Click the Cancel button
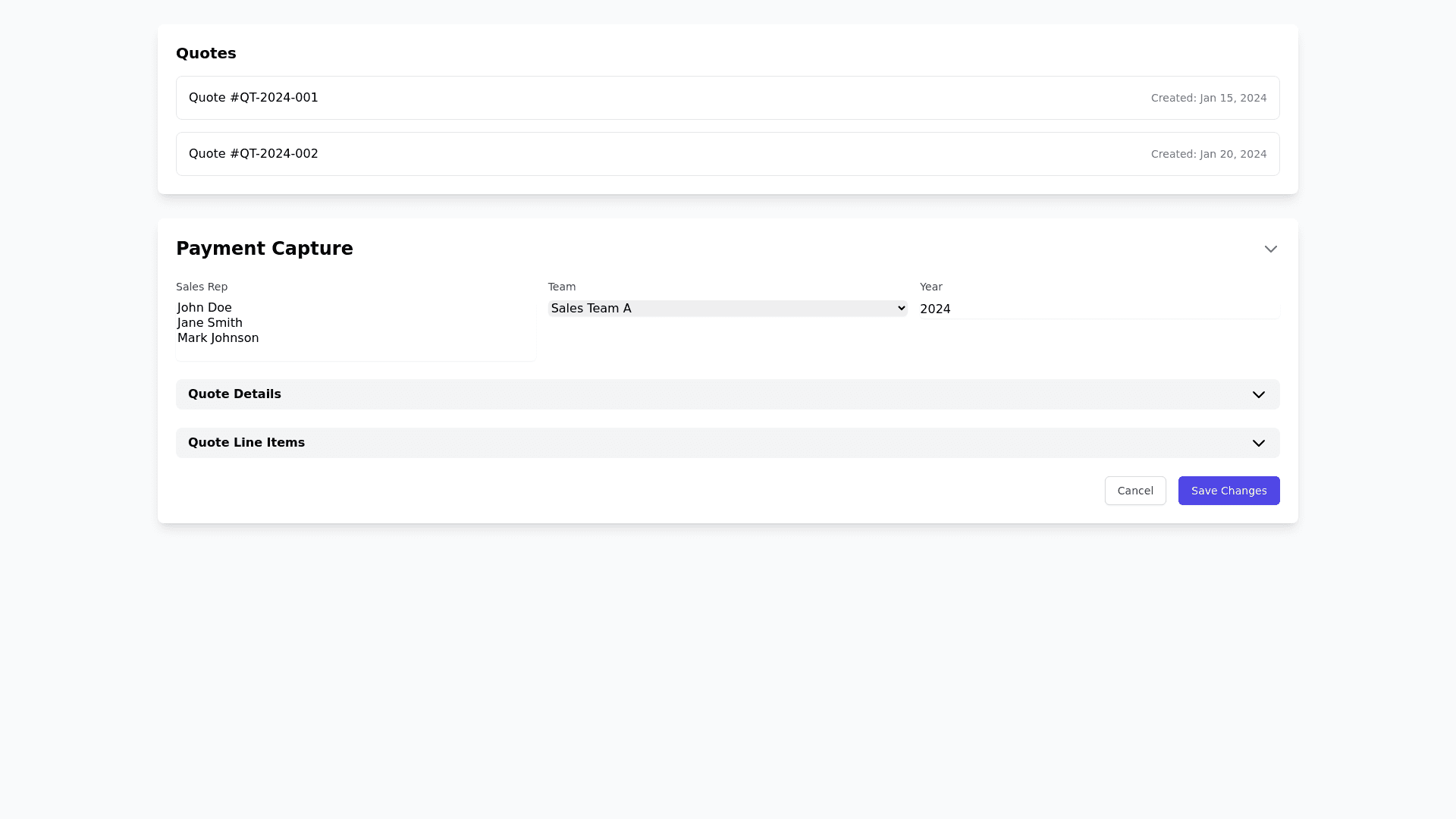1456x819 pixels. point(1134,491)
